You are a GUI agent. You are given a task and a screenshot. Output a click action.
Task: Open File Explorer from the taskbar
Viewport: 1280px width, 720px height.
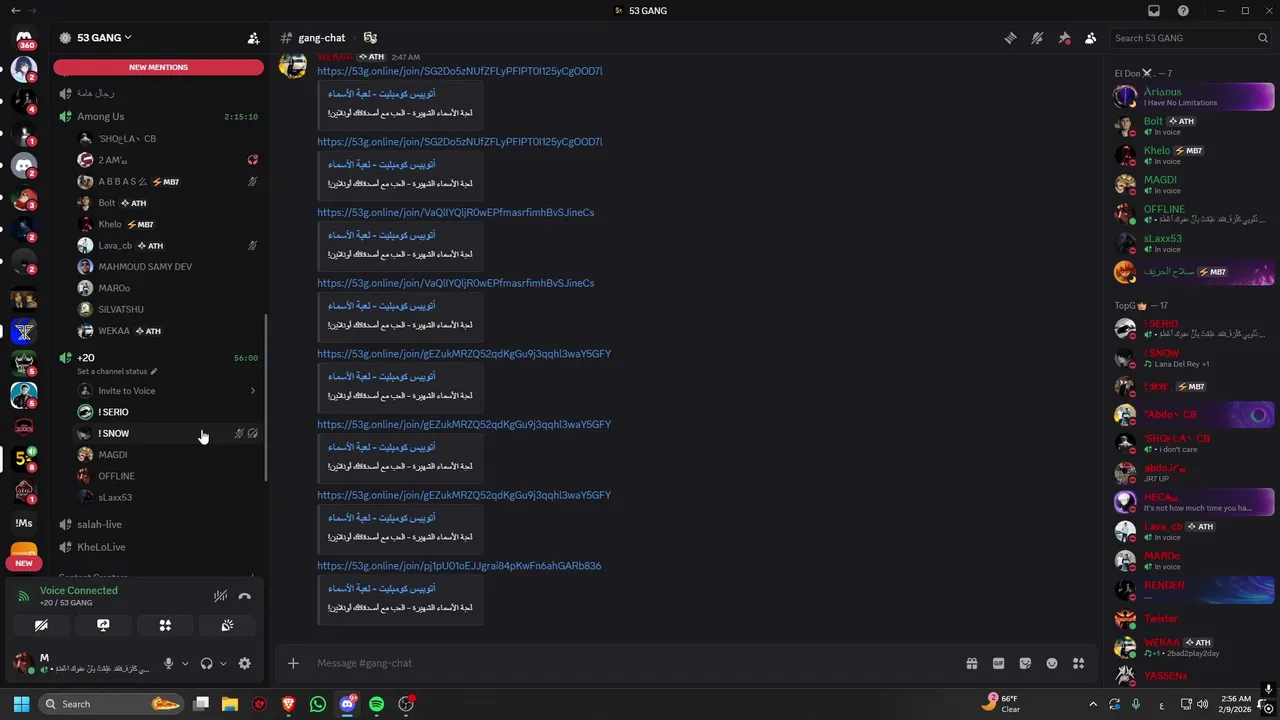tap(230, 704)
